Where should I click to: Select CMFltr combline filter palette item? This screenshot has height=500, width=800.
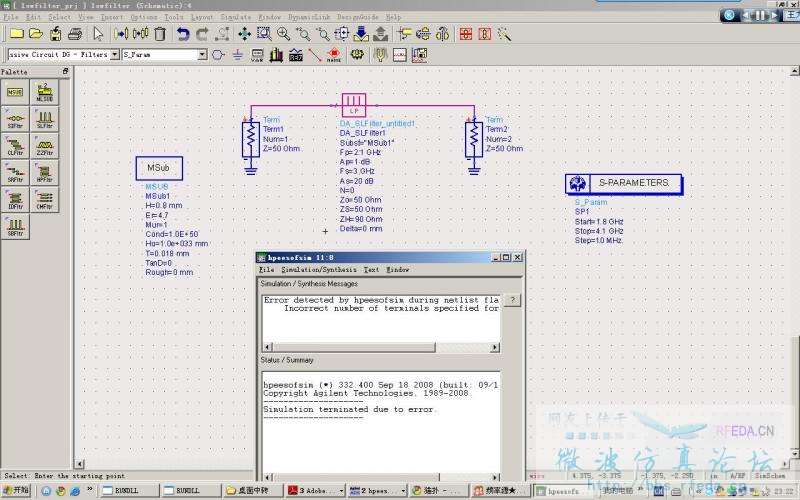click(44, 199)
